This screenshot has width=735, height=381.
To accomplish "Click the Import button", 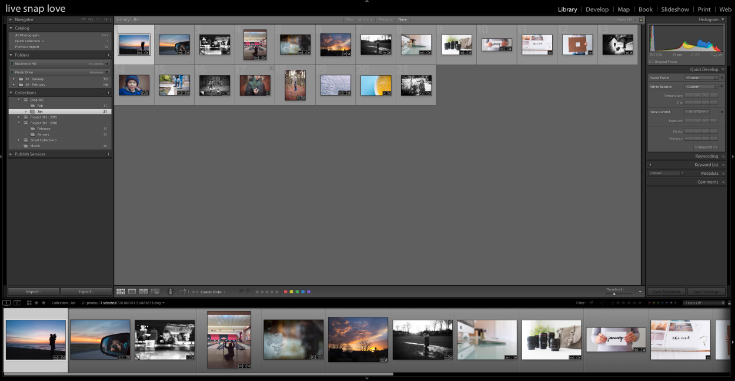I will [x=33, y=291].
